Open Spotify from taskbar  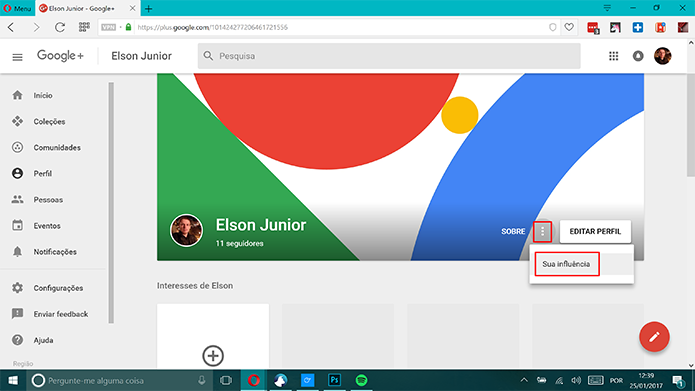point(361,380)
